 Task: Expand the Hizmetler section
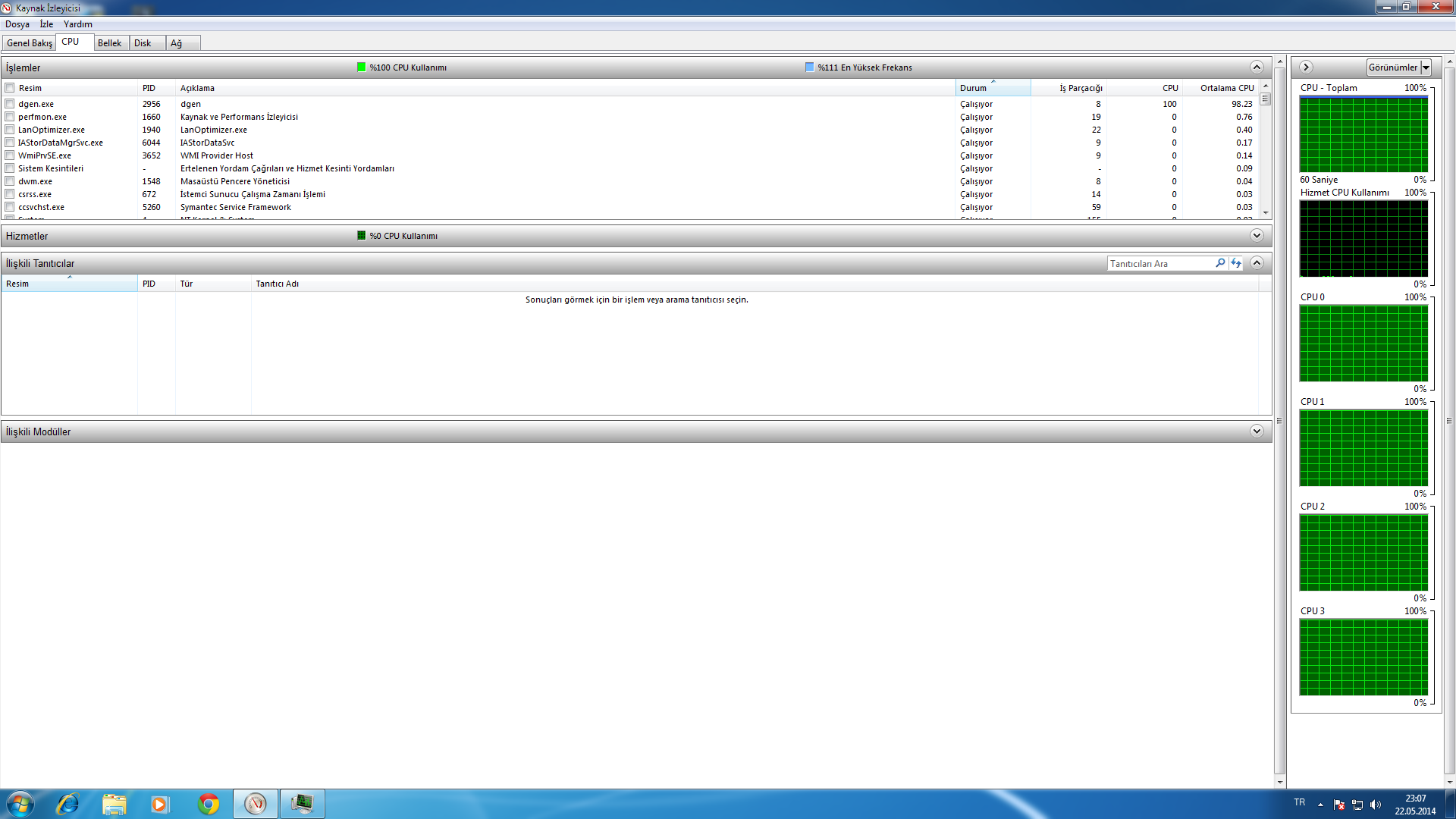pyautogui.click(x=1257, y=236)
